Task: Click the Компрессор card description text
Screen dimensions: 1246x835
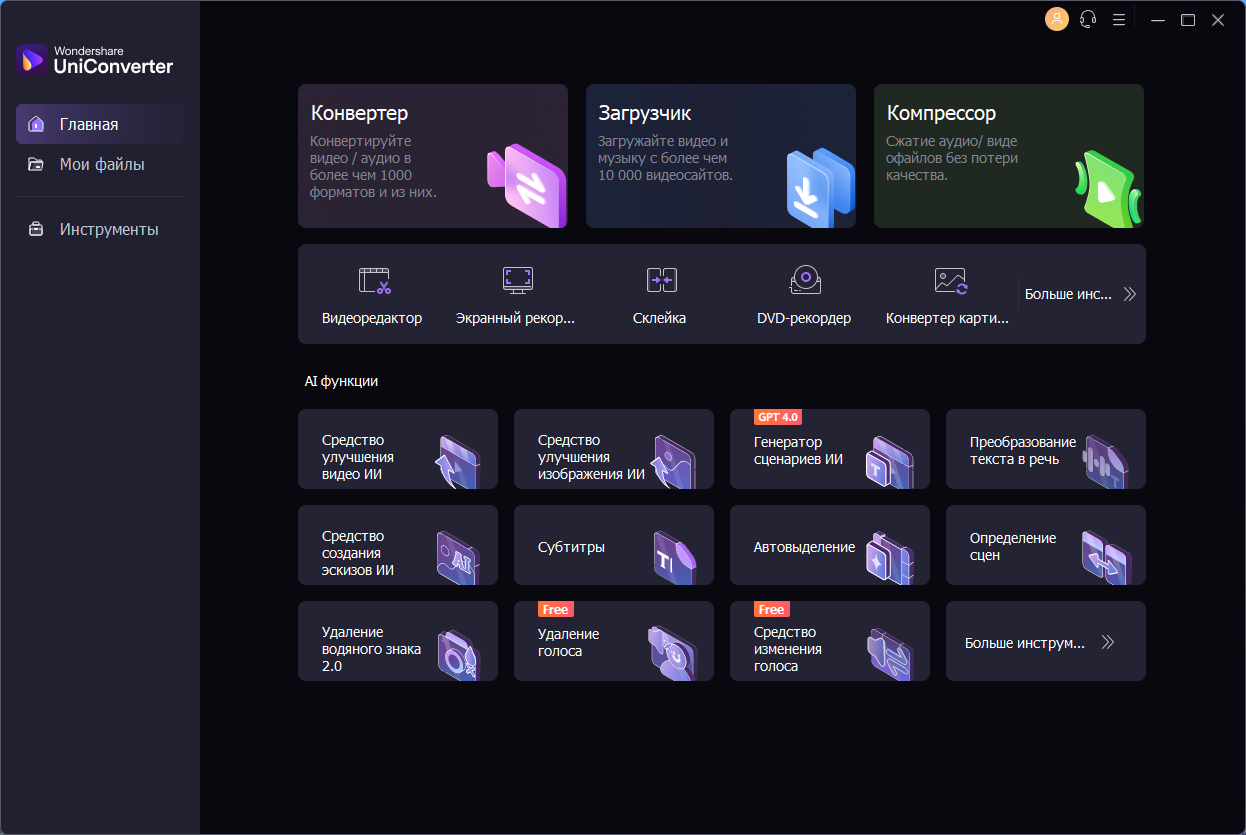Action: click(x=952, y=158)
